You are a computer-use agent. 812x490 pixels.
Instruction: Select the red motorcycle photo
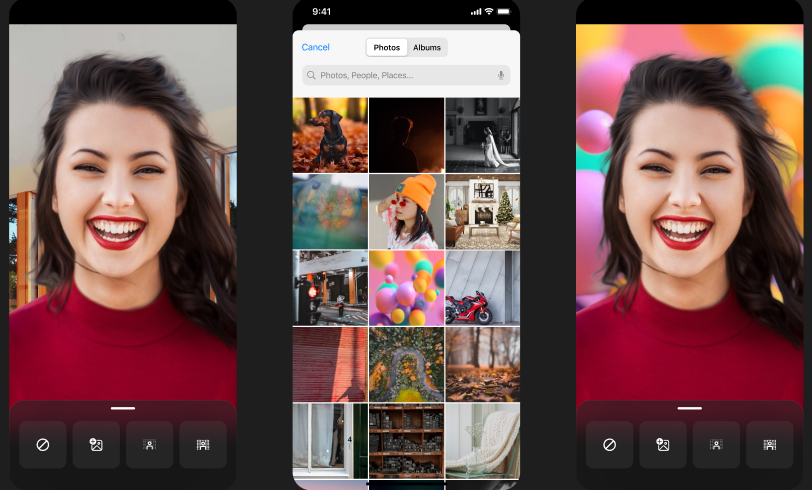(x=482, y=287)
